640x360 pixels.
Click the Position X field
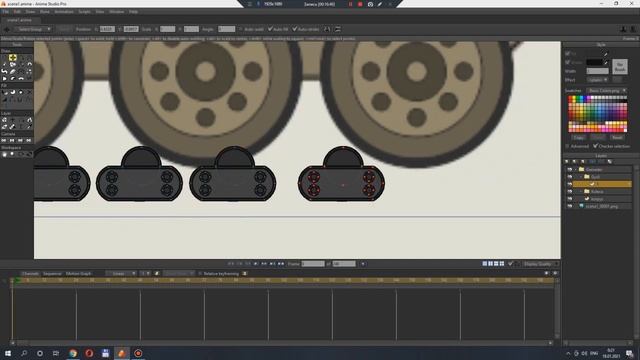(x=107, y=29)
